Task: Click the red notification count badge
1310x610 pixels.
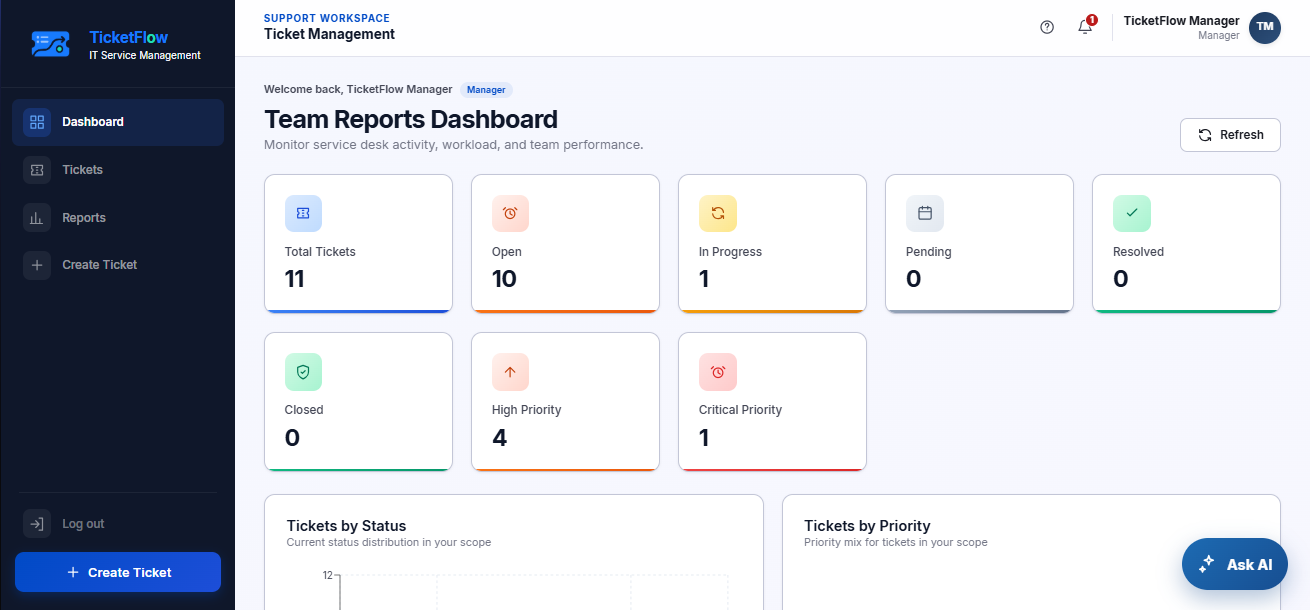Action: click(1092, 20)
